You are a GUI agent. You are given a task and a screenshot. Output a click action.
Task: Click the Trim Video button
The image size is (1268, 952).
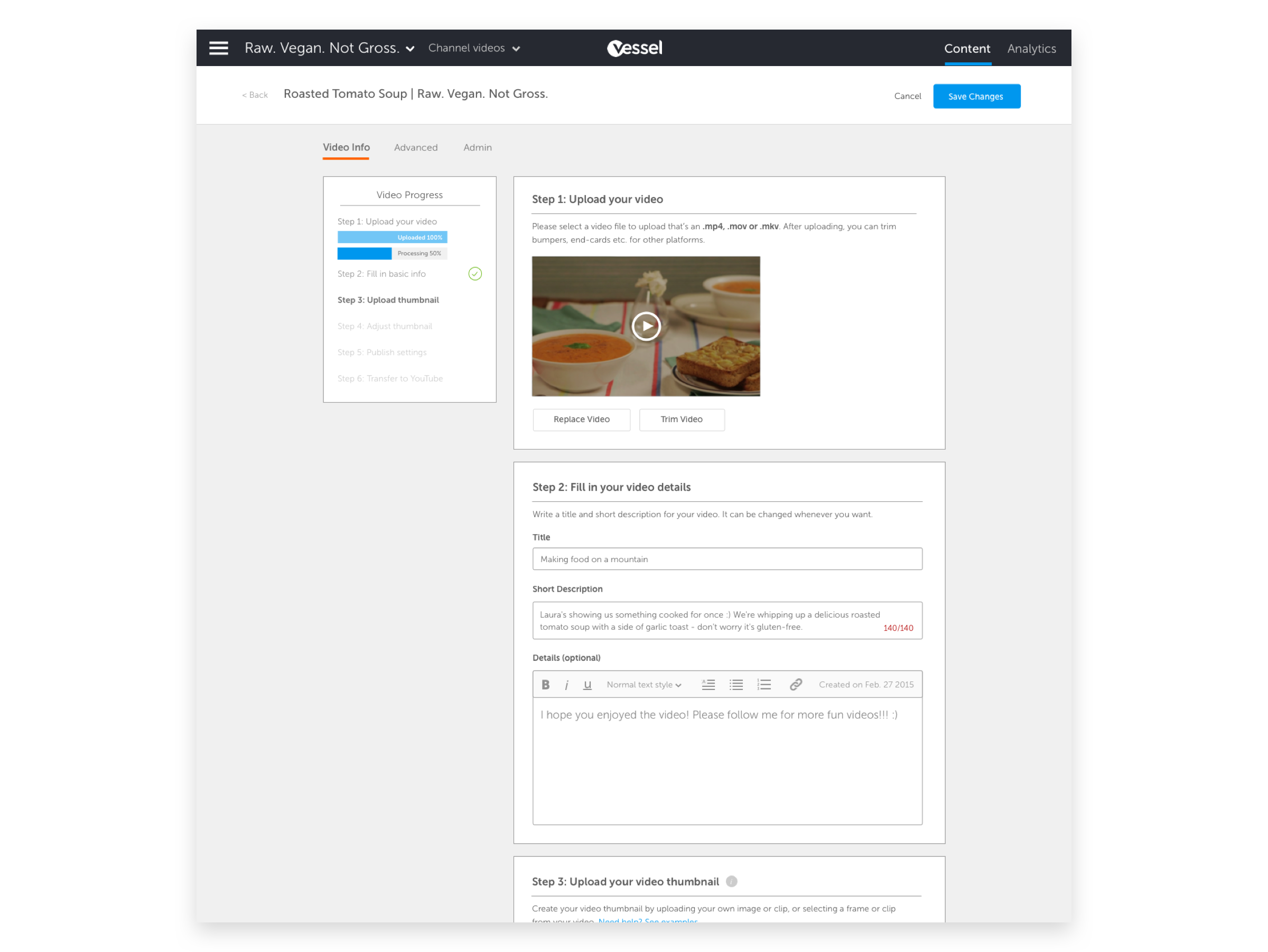coord(682,419)
